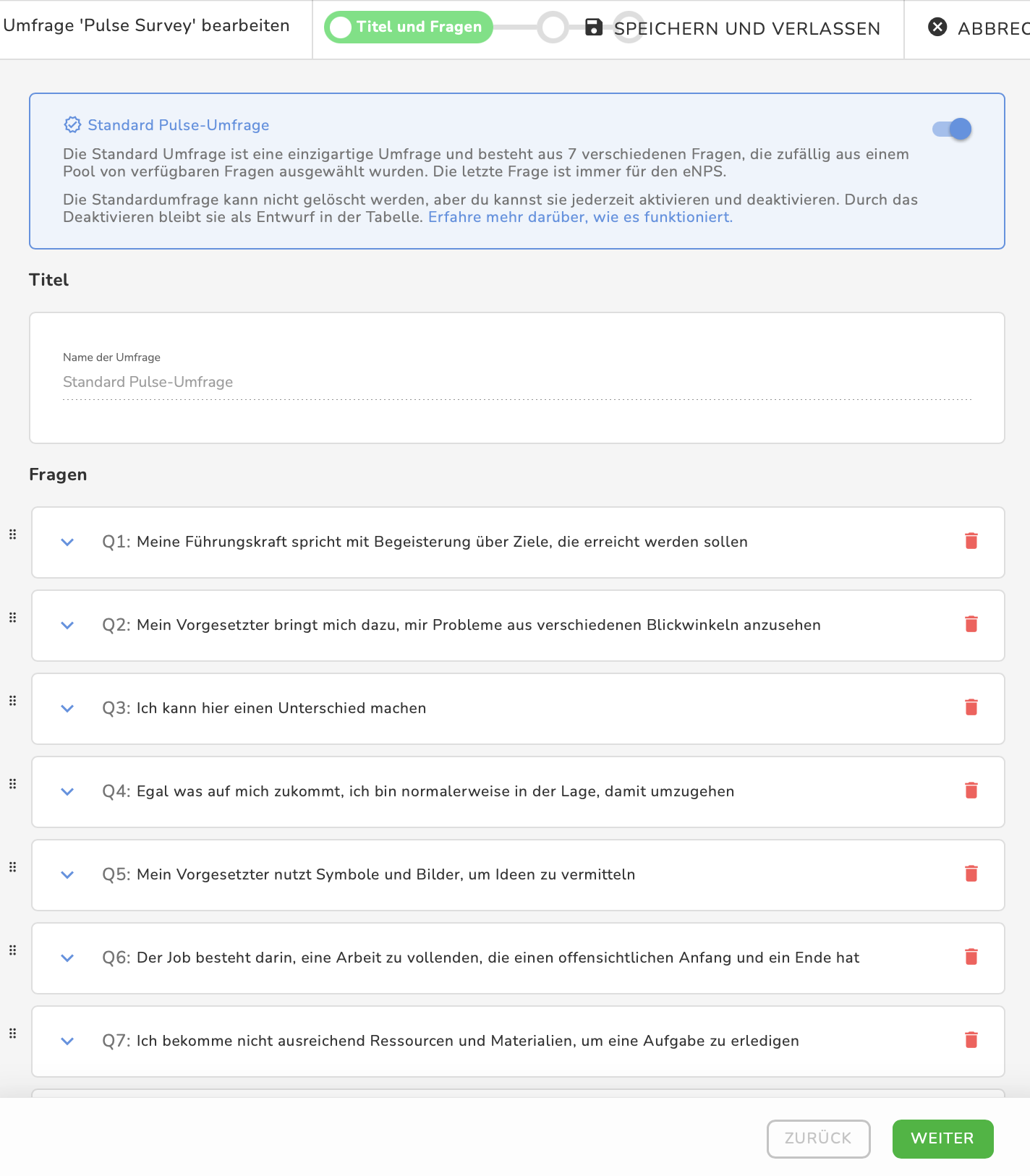Select the Q3 text 'Ich kann hier einen Unterschied machen'
The height and width of the screenshot is (1176, 1030).
point(281,708)
